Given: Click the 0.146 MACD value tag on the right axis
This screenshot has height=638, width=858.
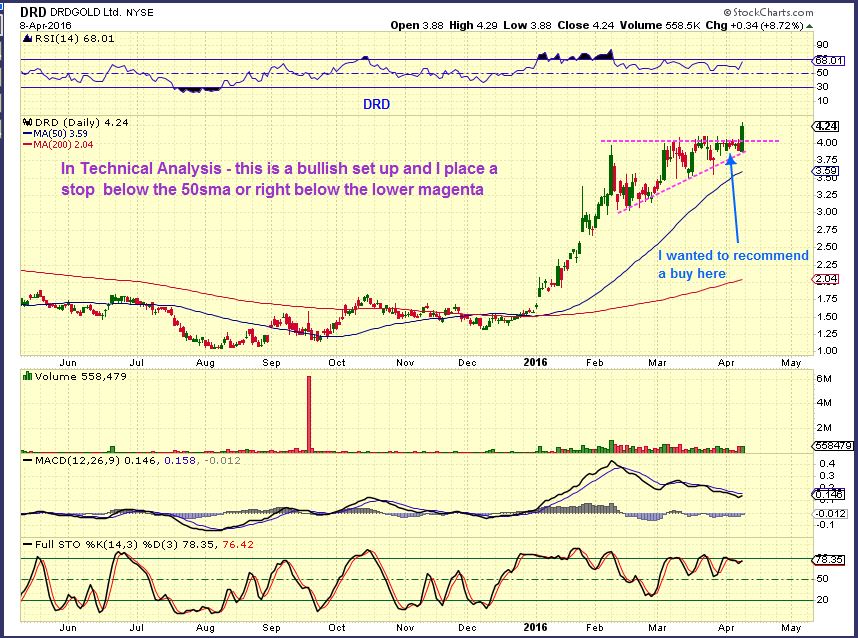Looking at the screenshot, I should coord(829,494).
